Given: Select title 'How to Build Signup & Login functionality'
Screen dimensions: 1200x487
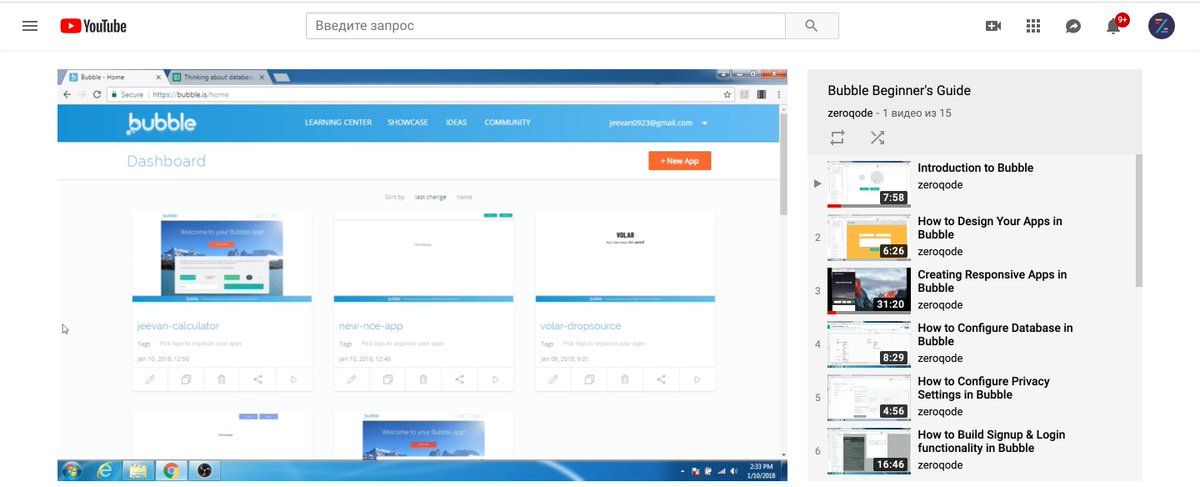Looking at the screenshot, I should (991, 441).
